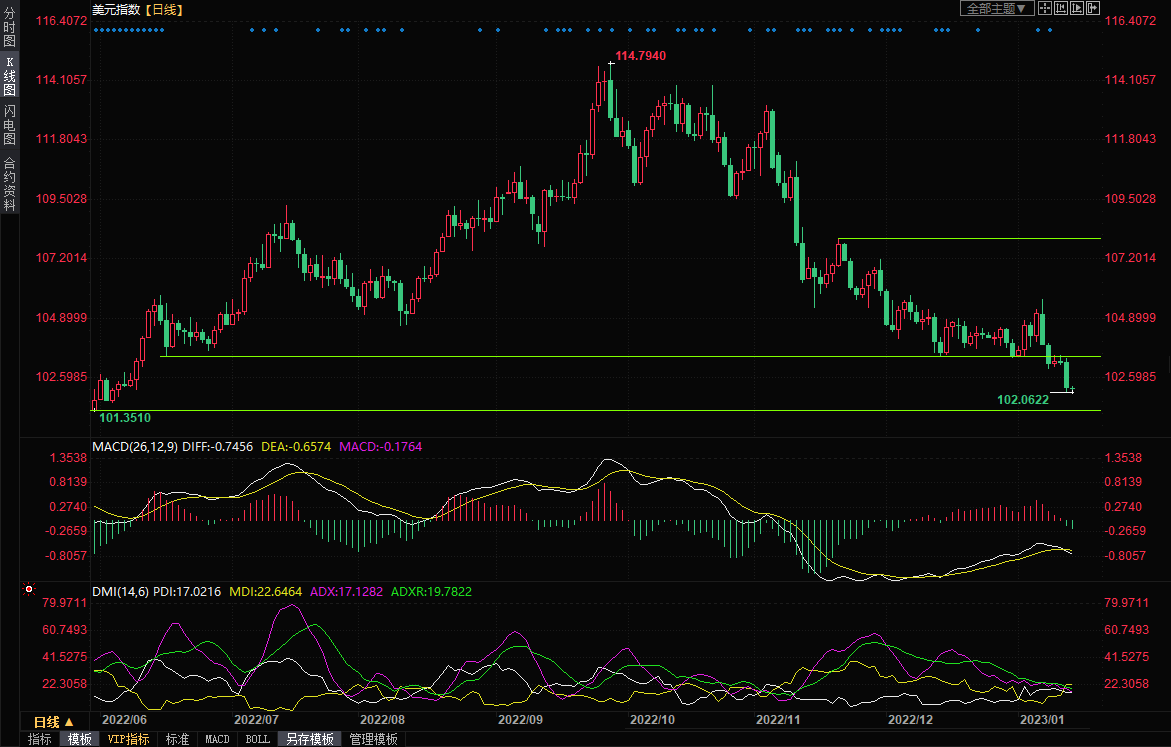This screenshot has width=1171, height=747.
Task: Apply the MACD template
Action: point(217,739)
